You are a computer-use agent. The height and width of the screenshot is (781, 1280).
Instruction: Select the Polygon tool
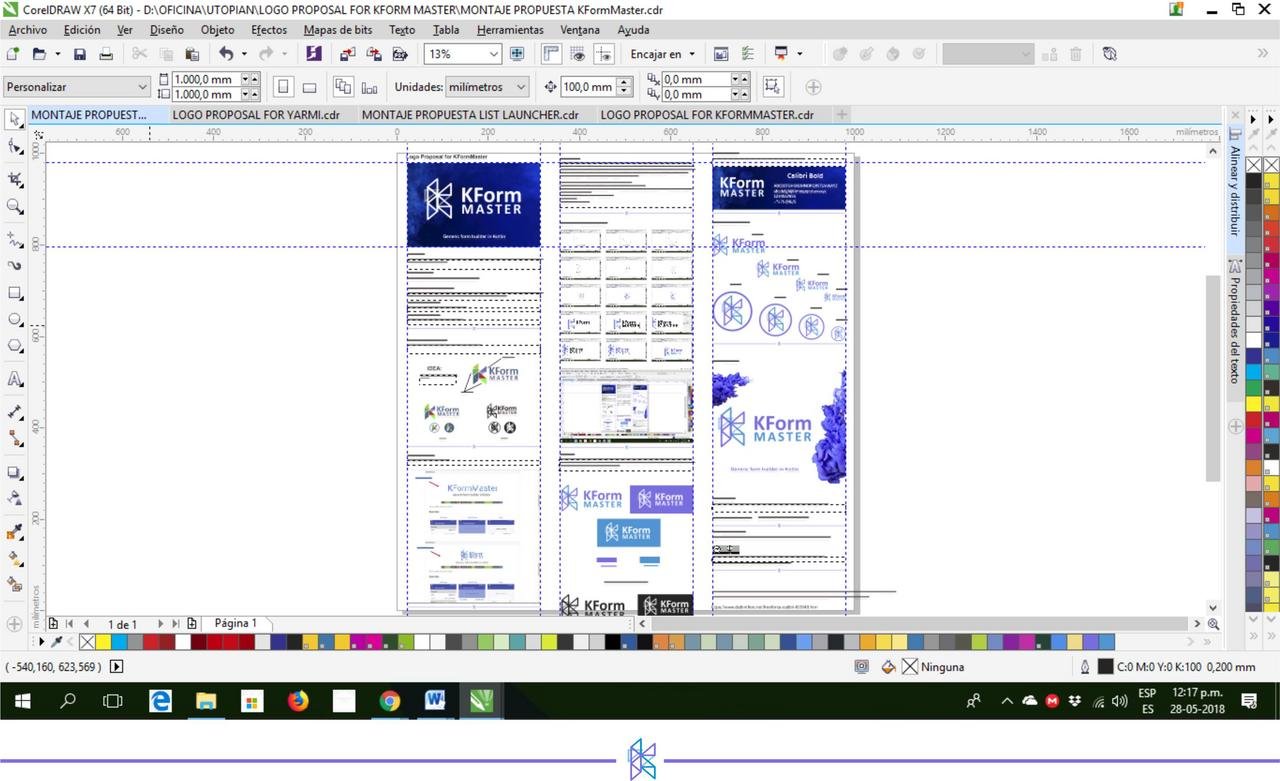(x=15, y=347)
